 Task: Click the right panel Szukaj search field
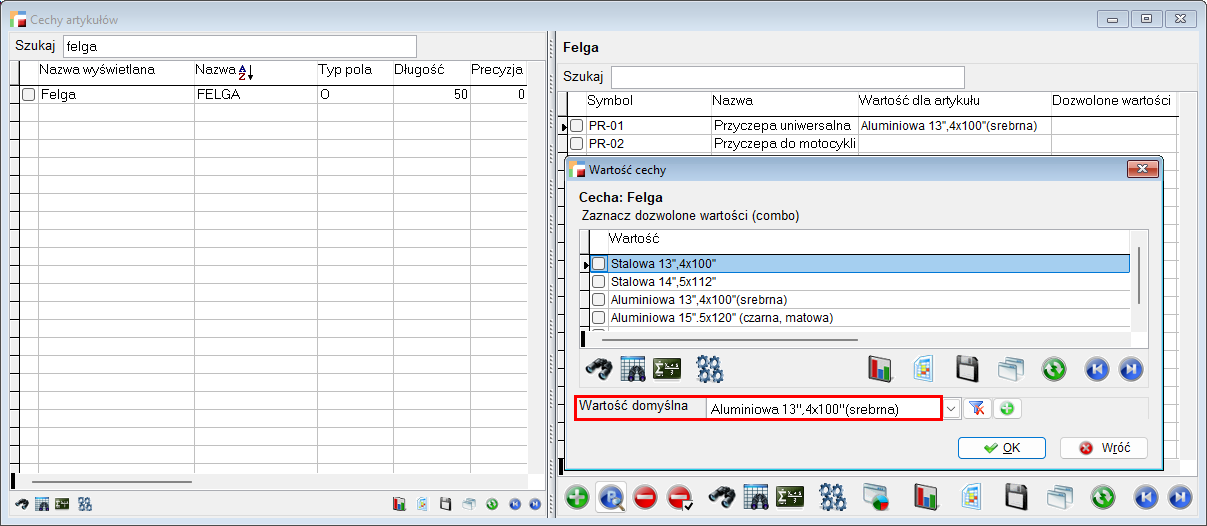click(x=787, y=77)
